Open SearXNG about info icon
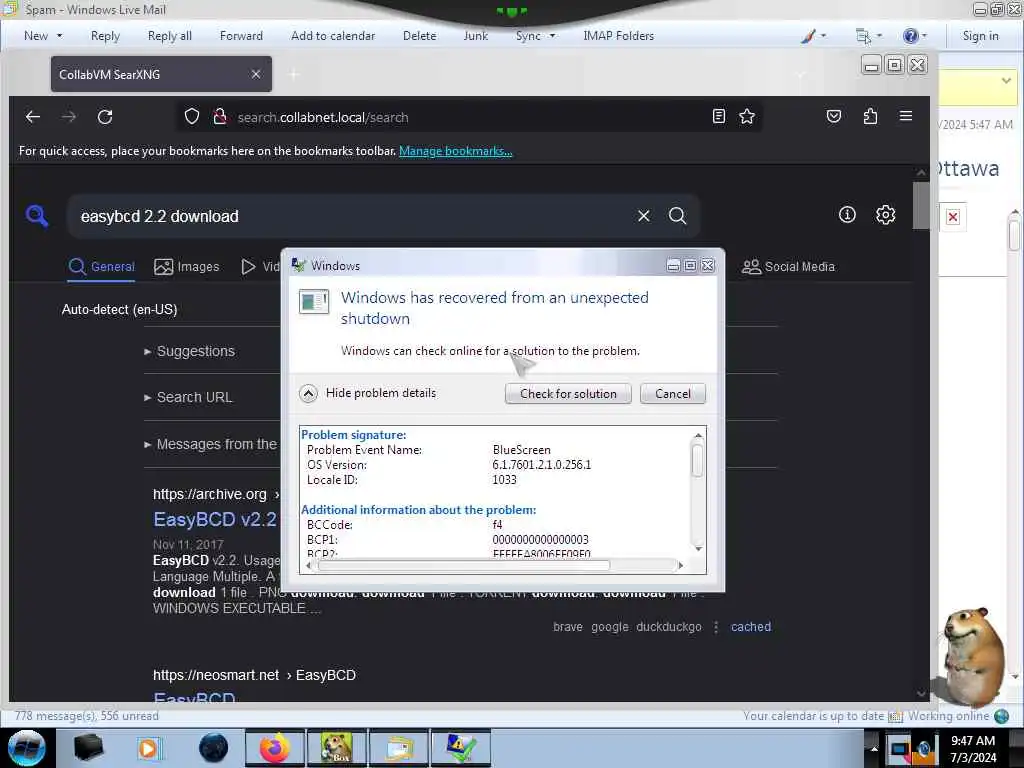This screenshot has height=768, width=1024. click(847, 214)
